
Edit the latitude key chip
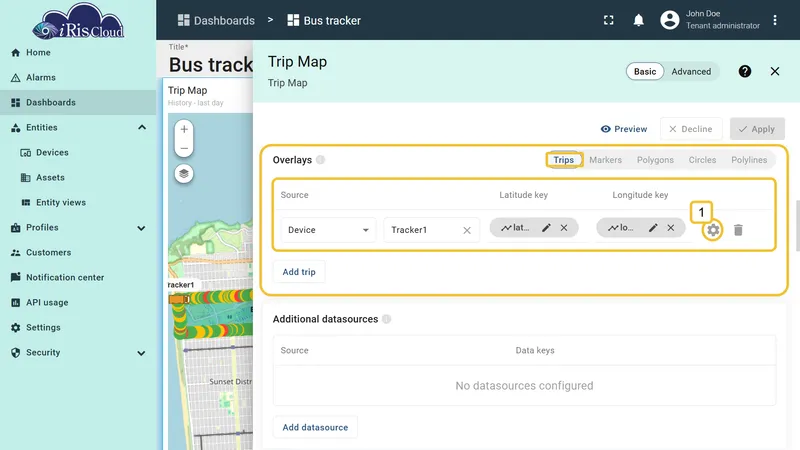point(546,228)
